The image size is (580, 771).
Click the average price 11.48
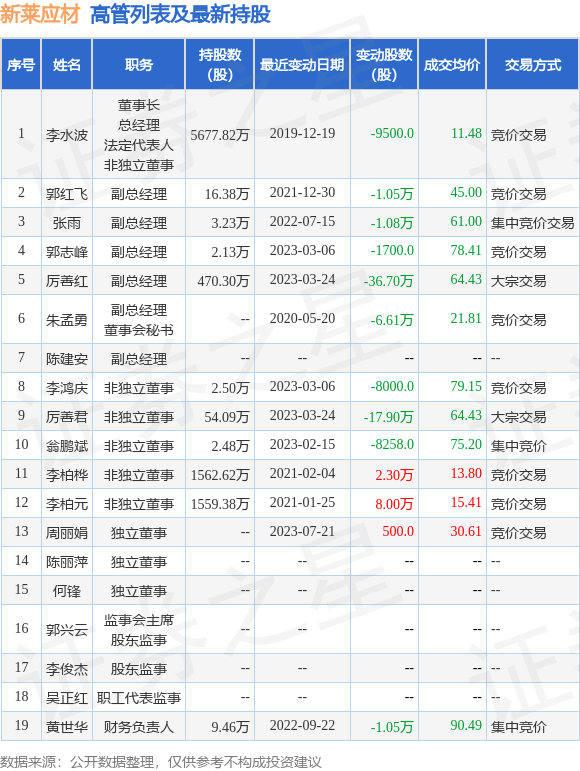tap(466, 133)
